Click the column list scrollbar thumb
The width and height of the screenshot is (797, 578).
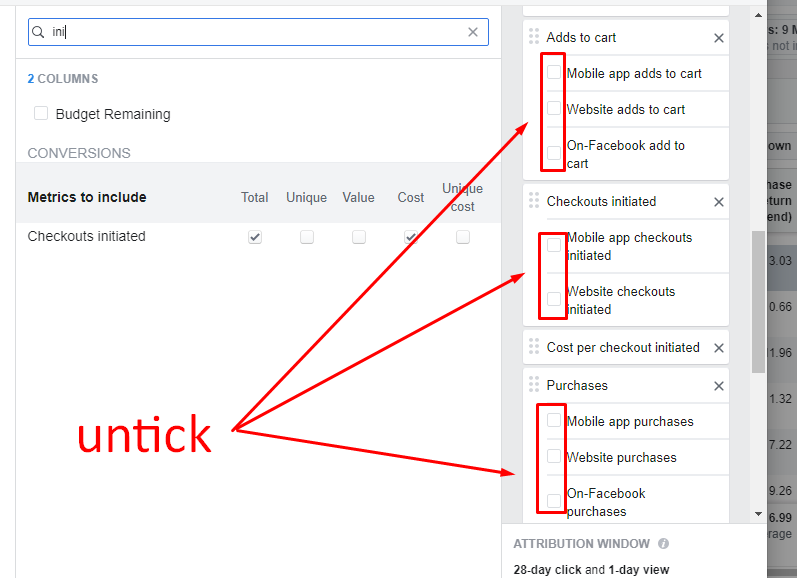[x=758, y=302]
